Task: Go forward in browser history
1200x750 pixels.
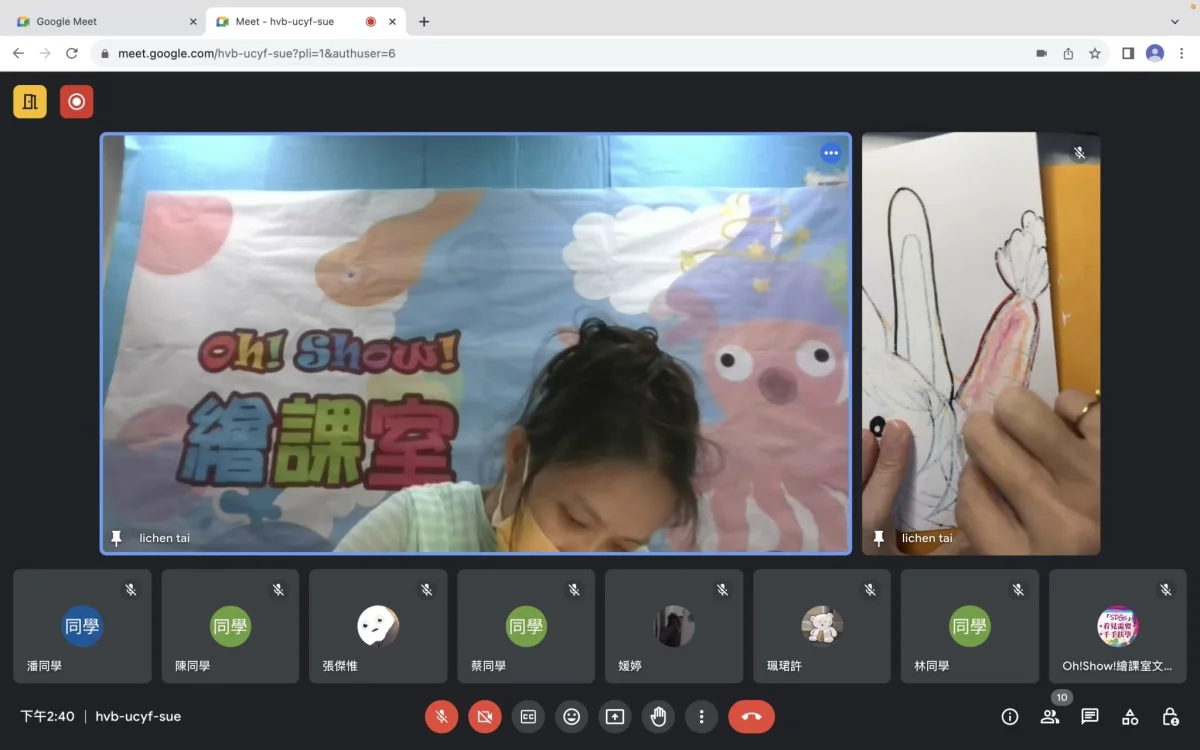Action: click(x=45, y=53)
